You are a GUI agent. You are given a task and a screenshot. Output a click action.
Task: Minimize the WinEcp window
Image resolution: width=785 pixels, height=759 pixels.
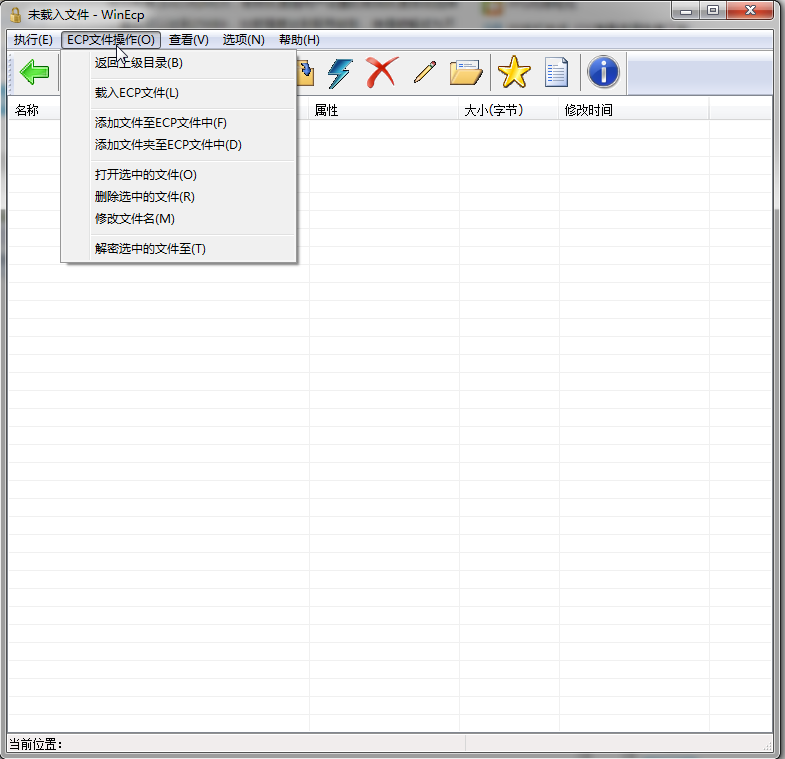[686, 11]
